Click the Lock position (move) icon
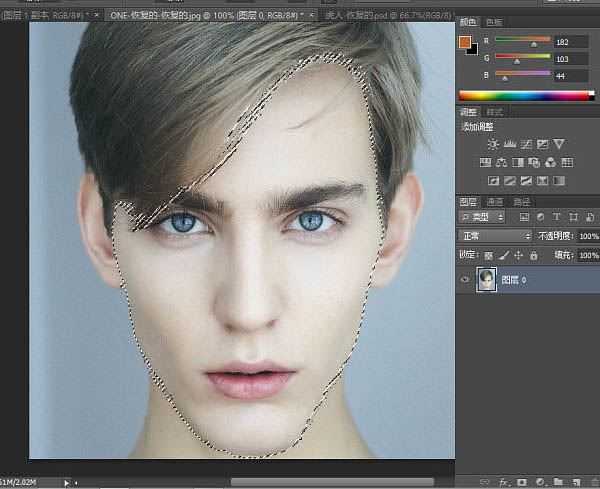 (518, 256)
